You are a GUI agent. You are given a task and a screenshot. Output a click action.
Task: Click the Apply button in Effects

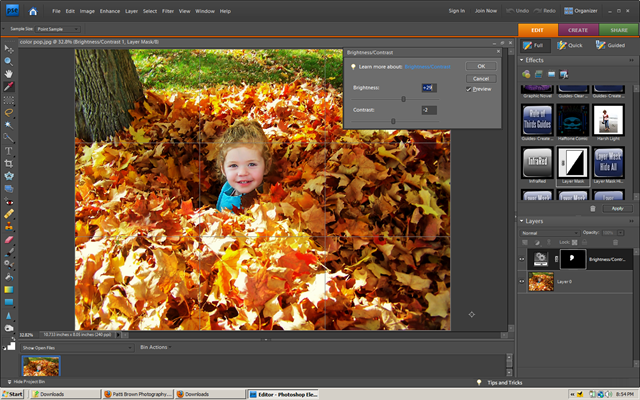(618, 209)
